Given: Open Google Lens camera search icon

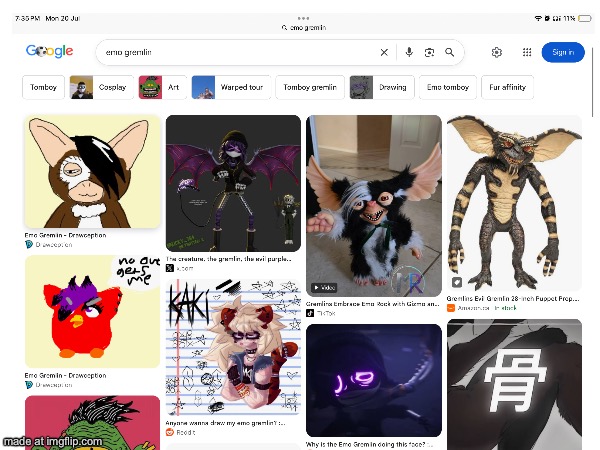Looking at the screenshot, I should coord(429,52).
